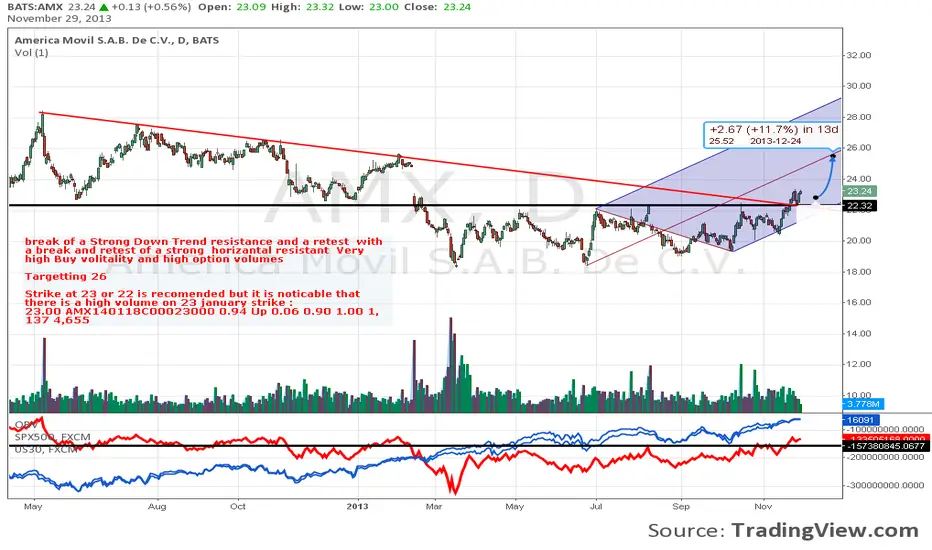The image size is (932, 550).
Task: Click the OBV indicator label
Action: coord(26,425)
